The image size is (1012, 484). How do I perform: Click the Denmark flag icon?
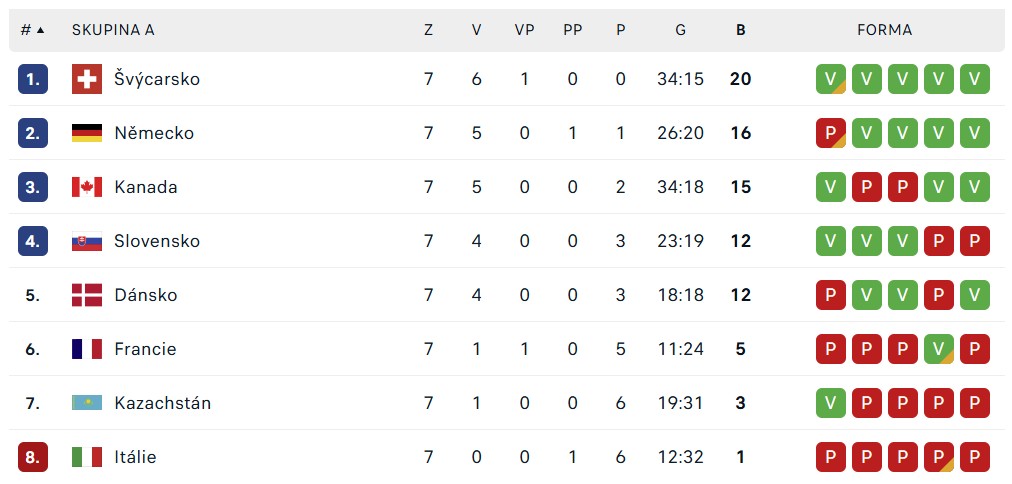(86, 296)
